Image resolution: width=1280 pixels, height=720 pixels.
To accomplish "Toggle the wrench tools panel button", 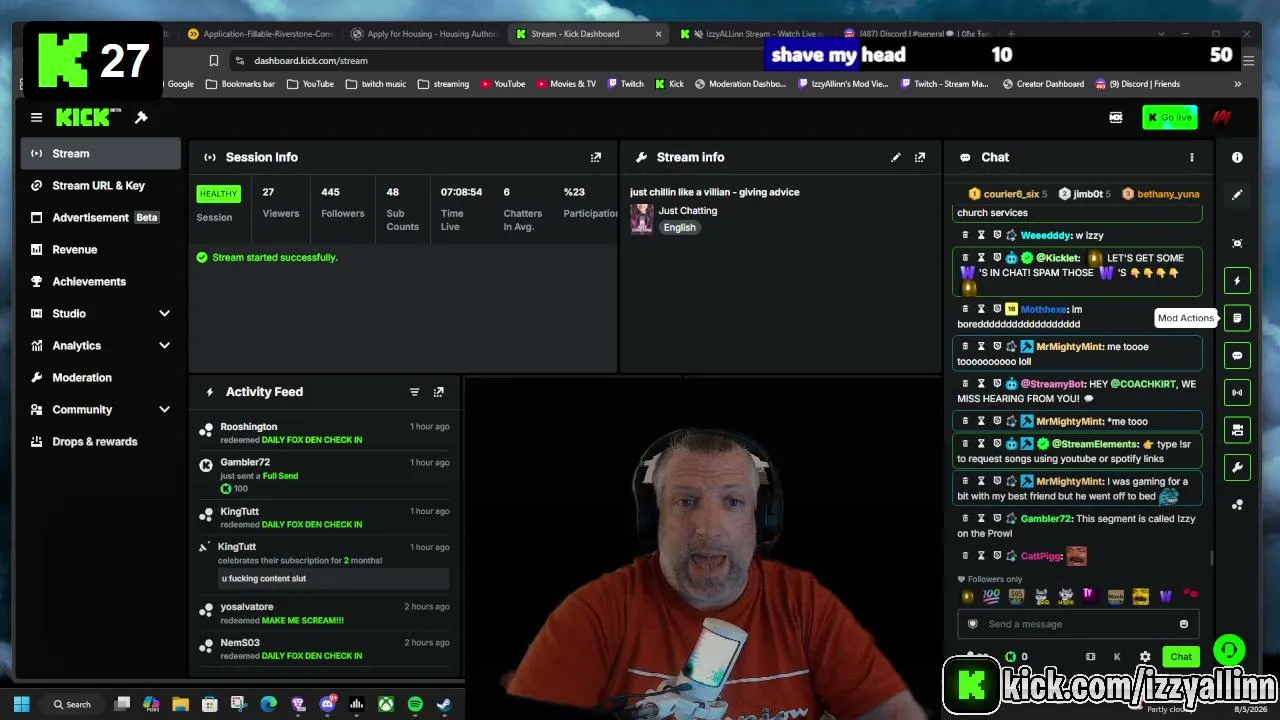I will [x=1237, y=467].
